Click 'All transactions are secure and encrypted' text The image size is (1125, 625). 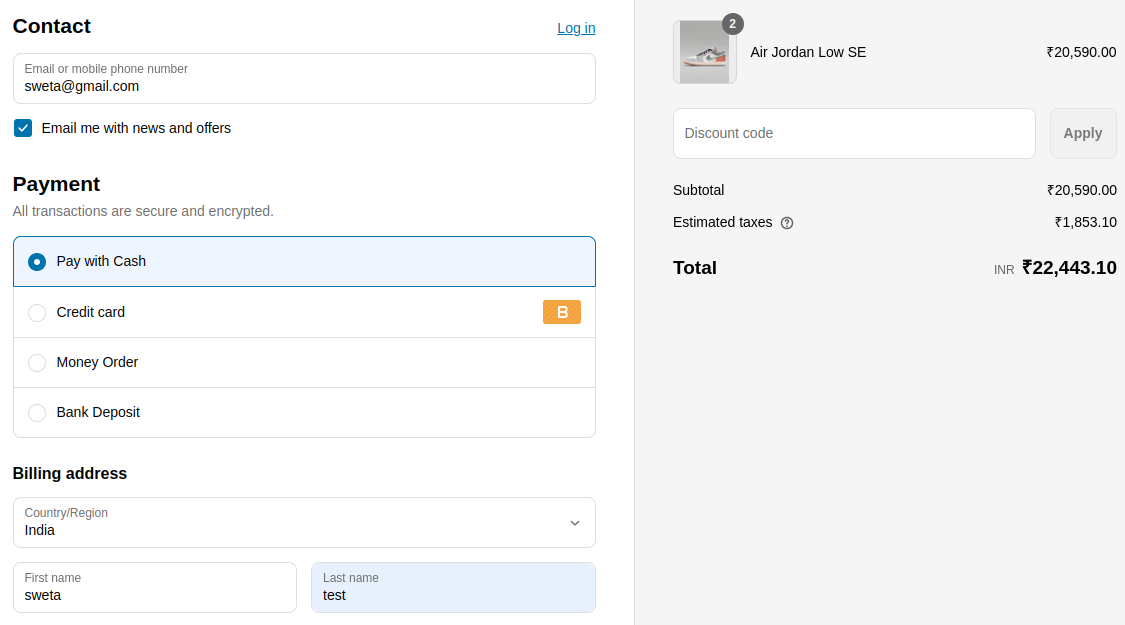click(143, 211)
